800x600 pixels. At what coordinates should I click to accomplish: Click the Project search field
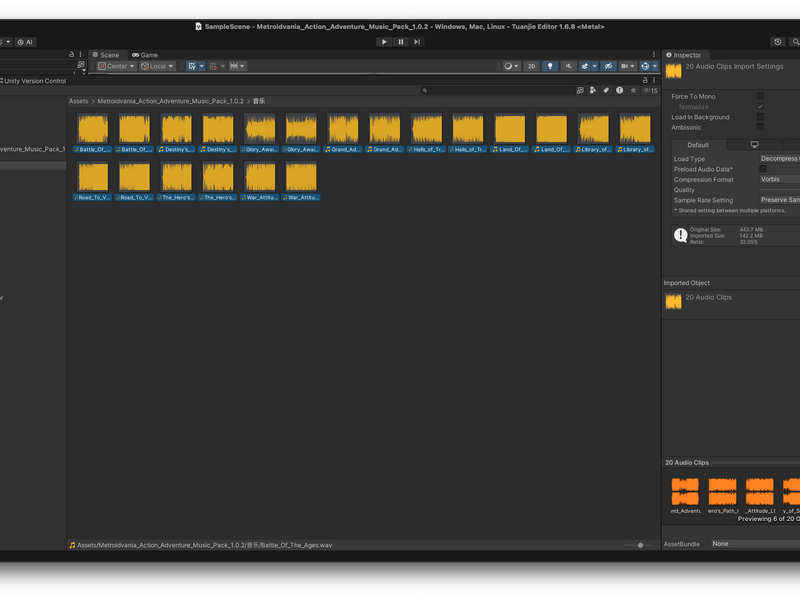(498, 90)
